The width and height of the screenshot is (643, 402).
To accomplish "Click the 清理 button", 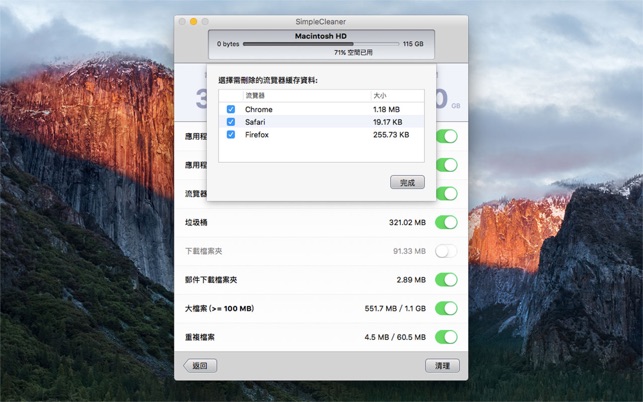I will tap(442, 365).
